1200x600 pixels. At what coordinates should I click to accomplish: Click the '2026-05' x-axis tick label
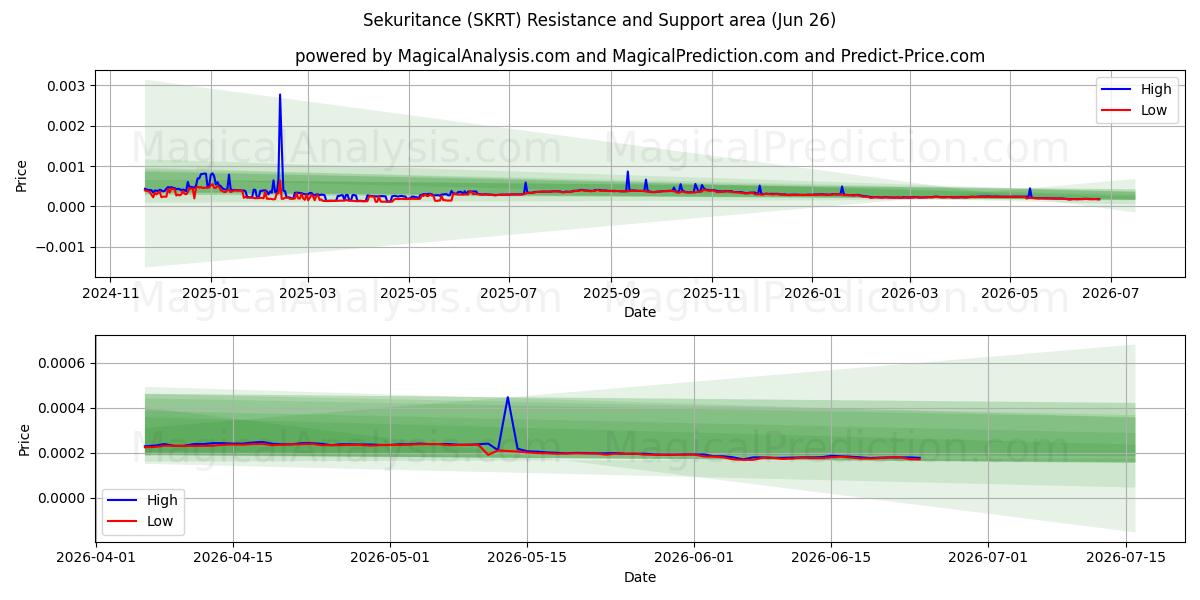pyautogui.click(x=1010, y=293)
